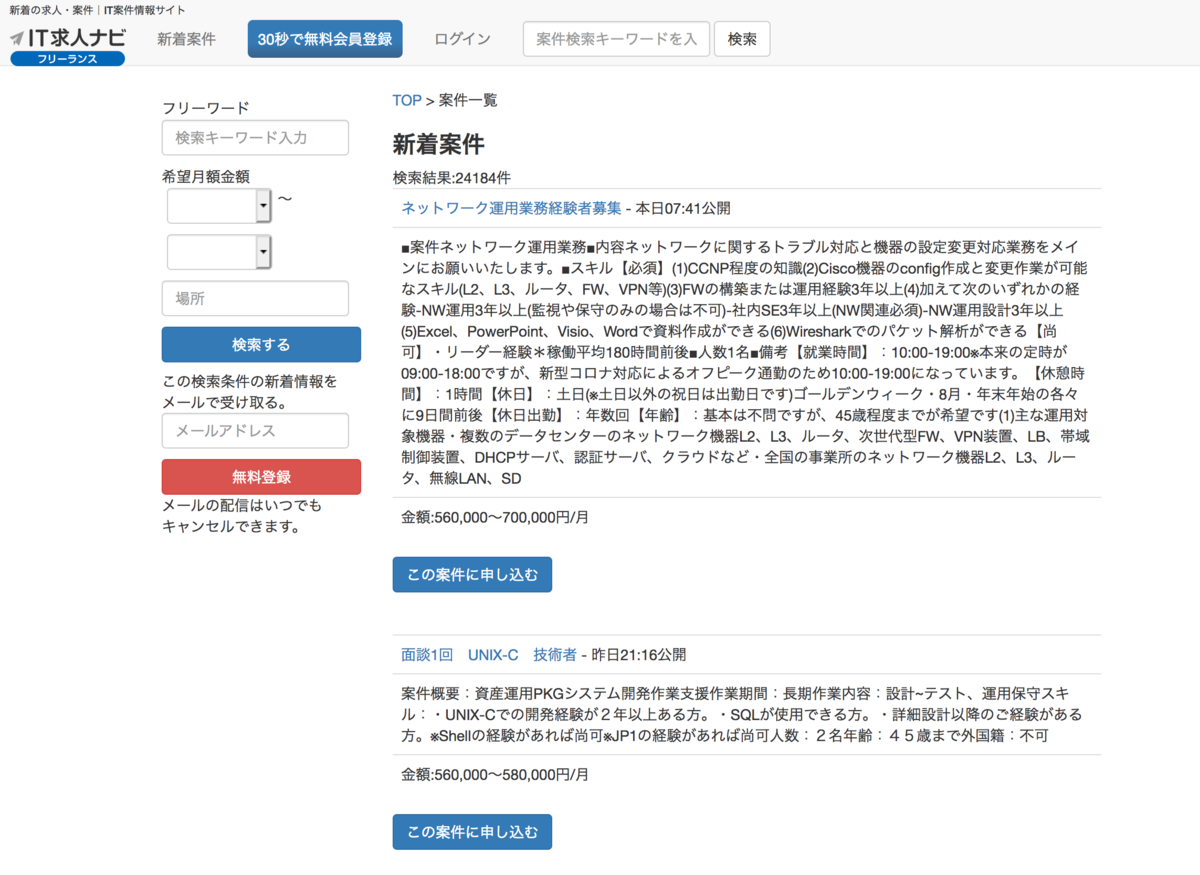Click the 場所 location field
This screenshot has height=875, width=1200.
point(255,298)
